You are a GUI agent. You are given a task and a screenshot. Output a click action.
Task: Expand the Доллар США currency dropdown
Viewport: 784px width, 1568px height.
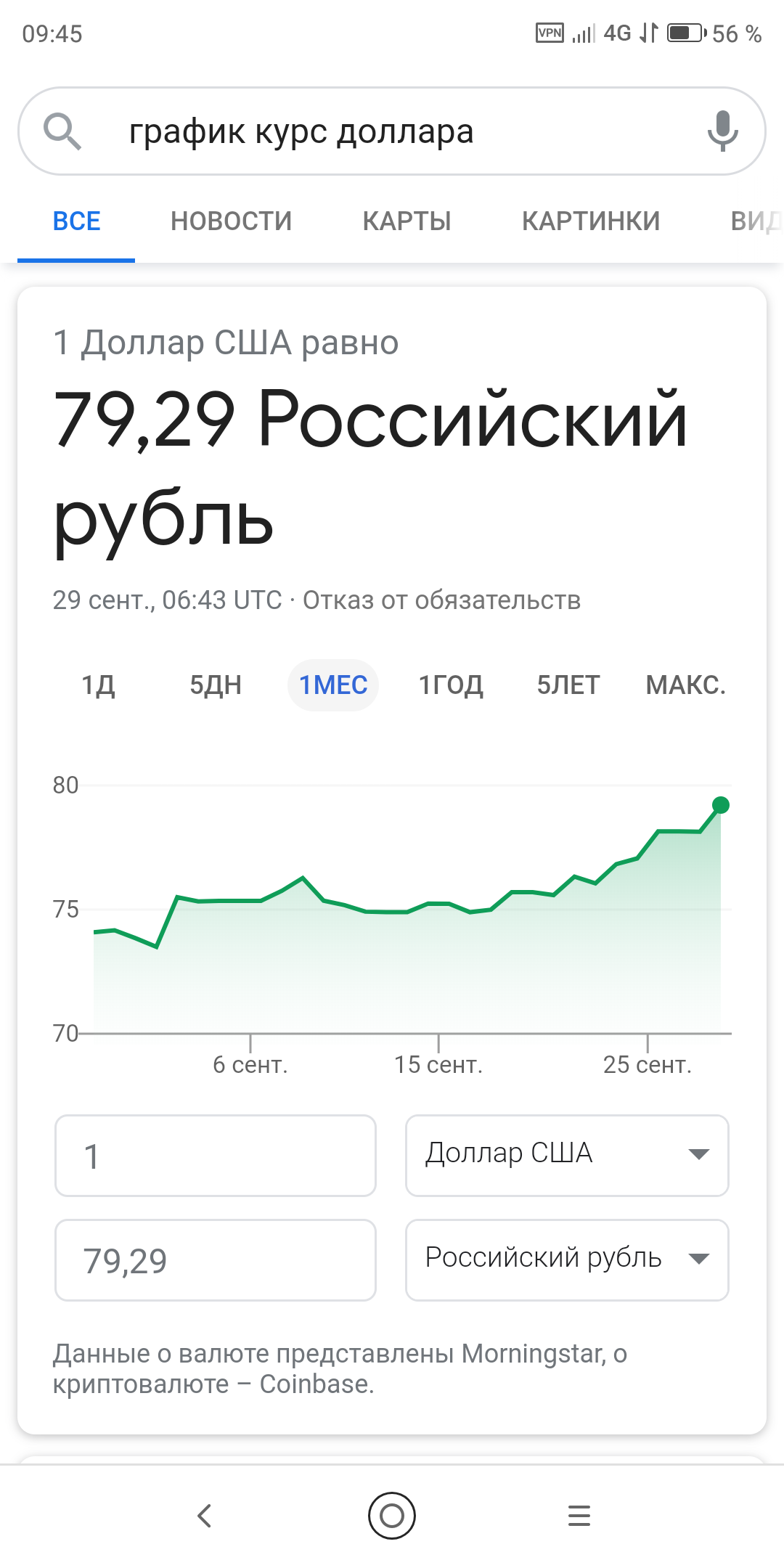567,1156
